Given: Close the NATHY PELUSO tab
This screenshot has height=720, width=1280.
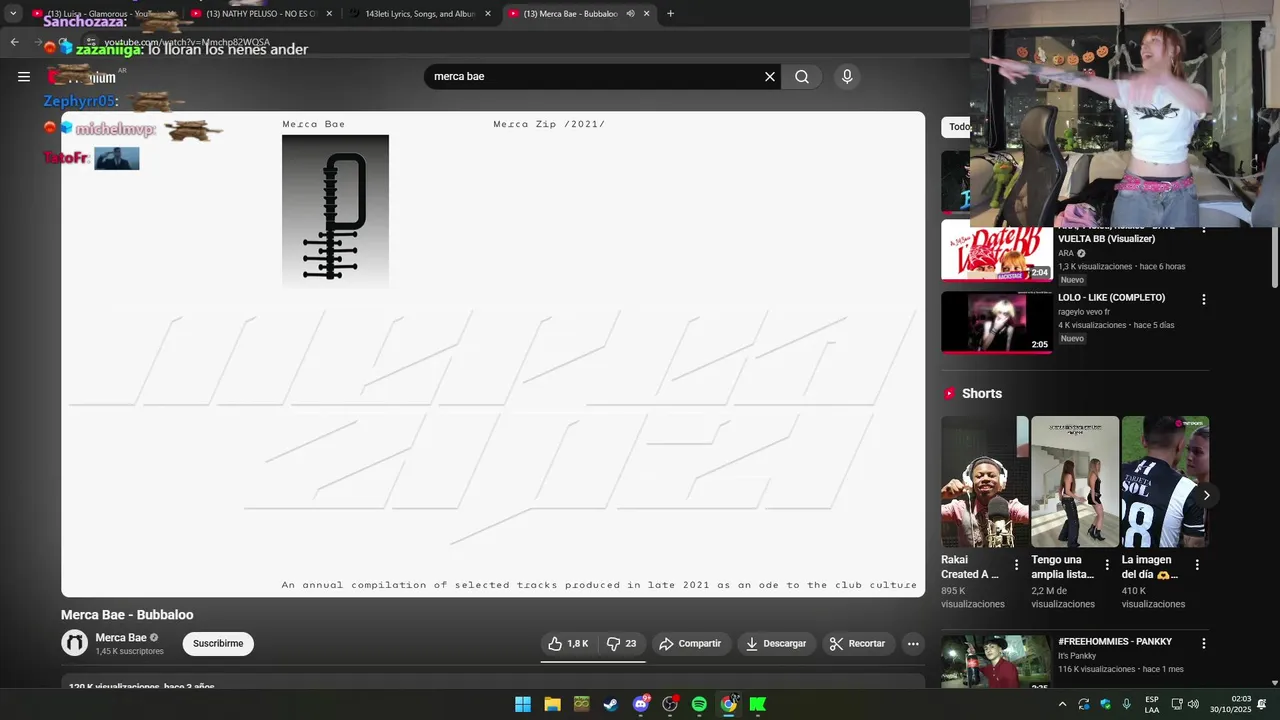Looking at the screenshot, I should pos(329,14).
